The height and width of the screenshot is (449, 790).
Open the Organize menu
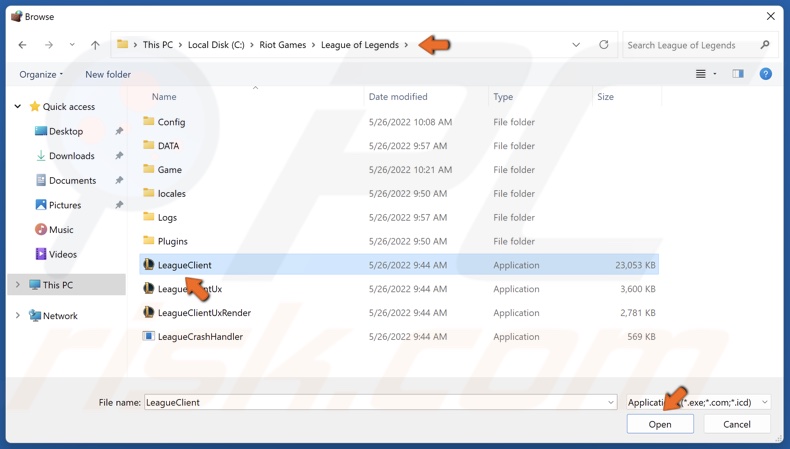tap(41, 75)
